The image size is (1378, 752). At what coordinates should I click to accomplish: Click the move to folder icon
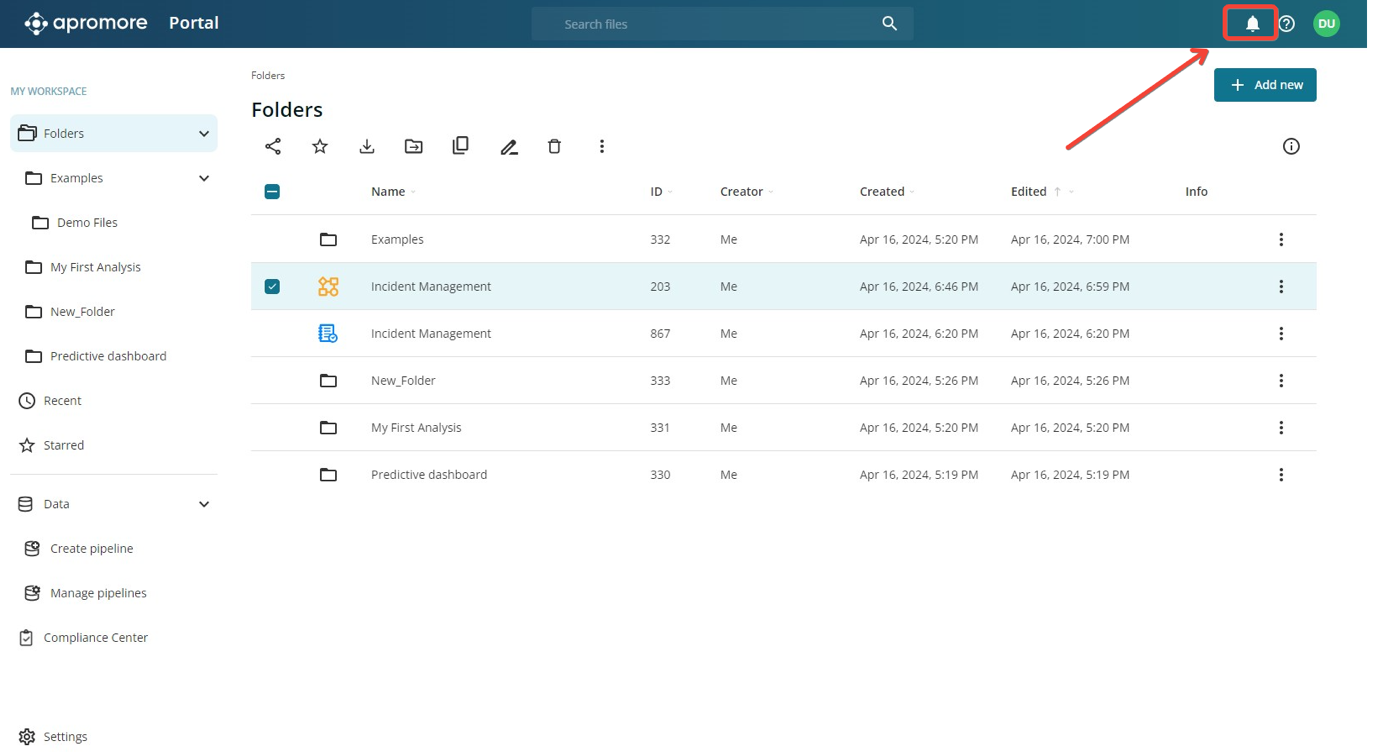pos(413,146)
